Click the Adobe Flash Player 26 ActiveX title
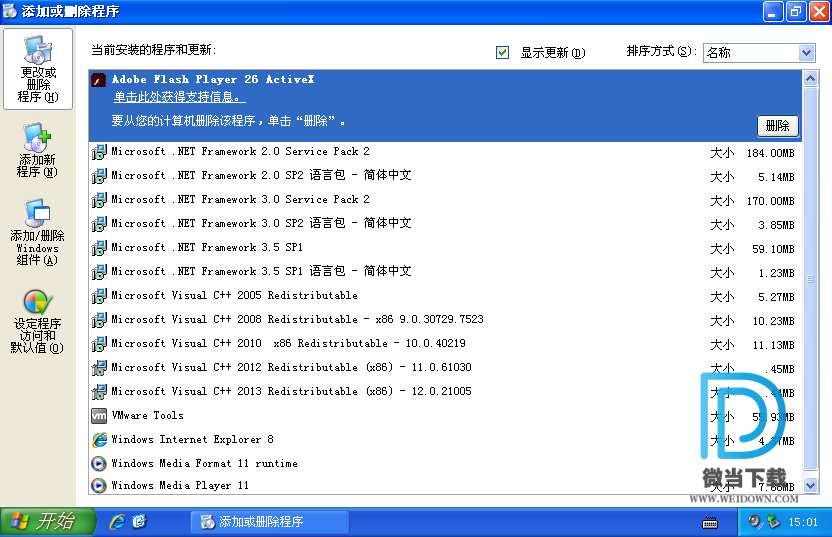 pyautogui.click(x=213, y=80)
